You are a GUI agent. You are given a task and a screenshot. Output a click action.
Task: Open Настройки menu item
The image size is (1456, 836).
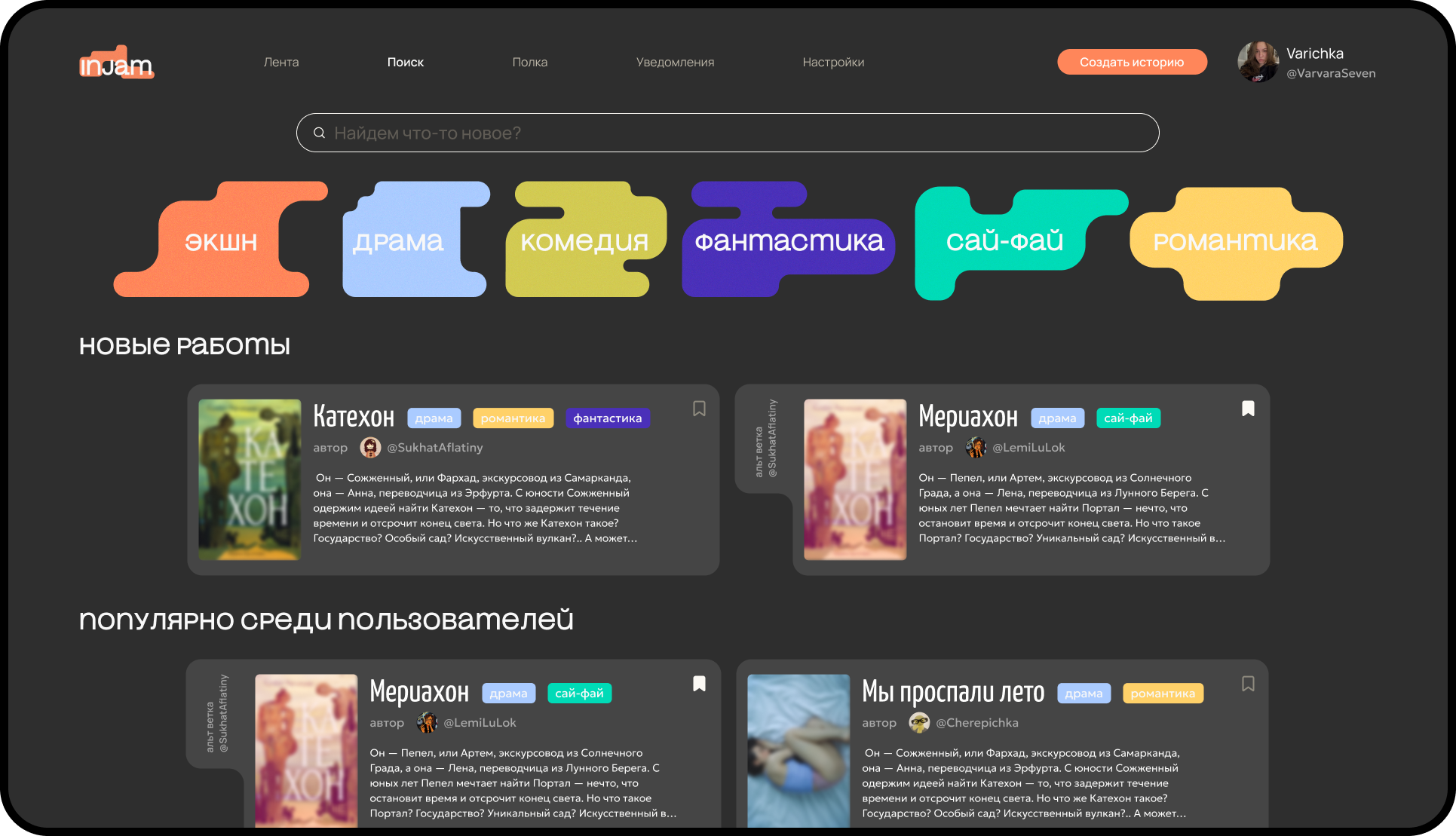pyautogui.click(x=833, y=63)
